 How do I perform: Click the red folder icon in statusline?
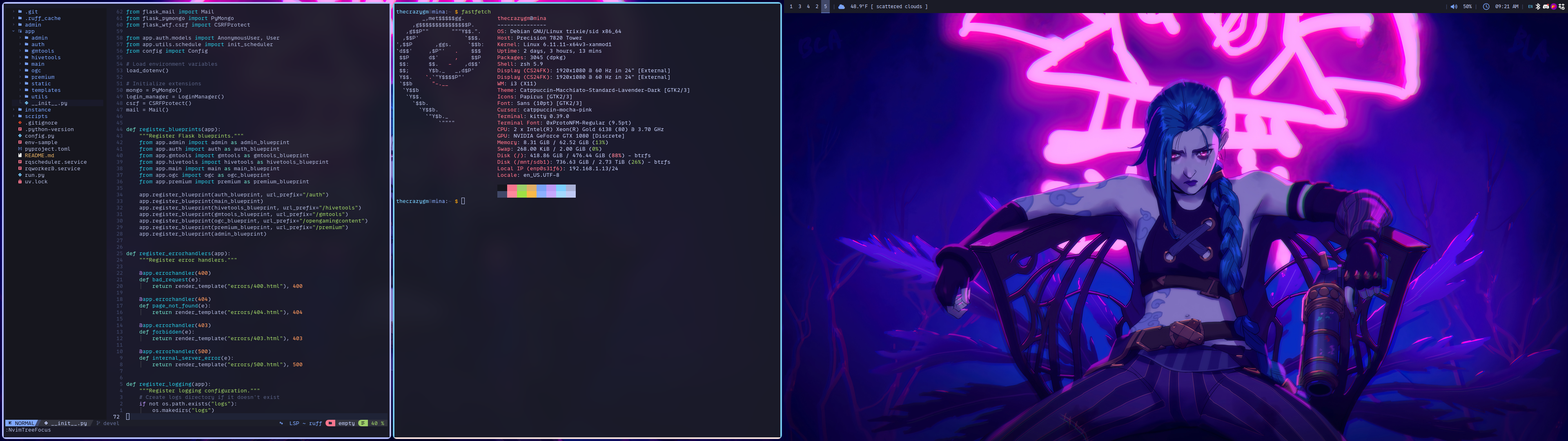[330, 423]
